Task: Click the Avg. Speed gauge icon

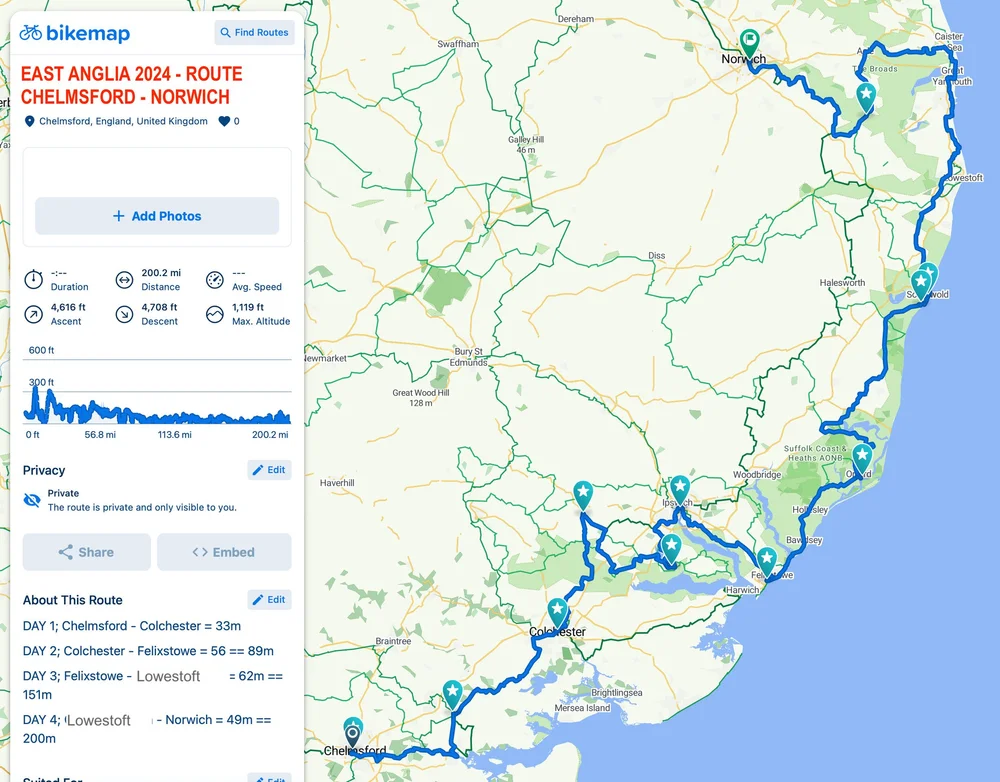Action: [x=214, y=279]
